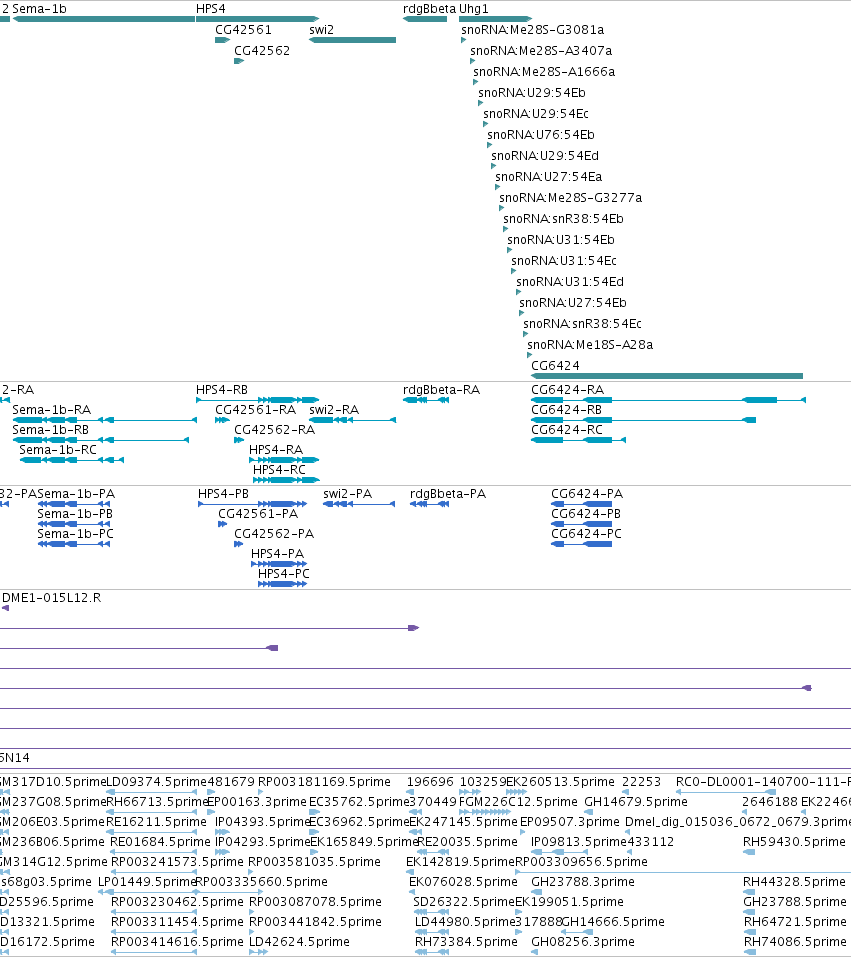Viewport: 851px width, 957px height.
Task: Click the HPS4-PC protein label
Action: click(x=284, y=574)
